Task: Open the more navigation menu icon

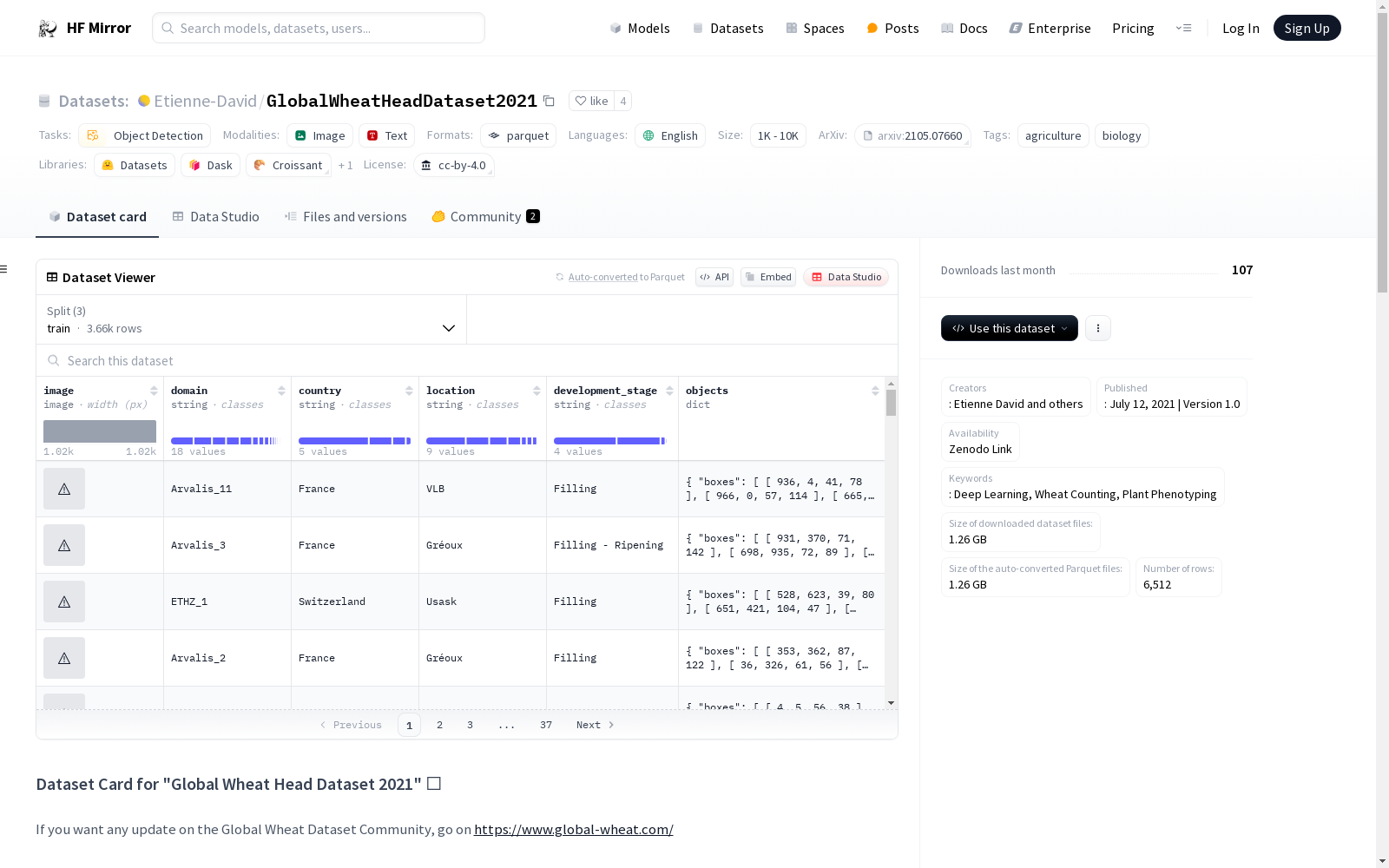Action: click(x=1183, y=28)
